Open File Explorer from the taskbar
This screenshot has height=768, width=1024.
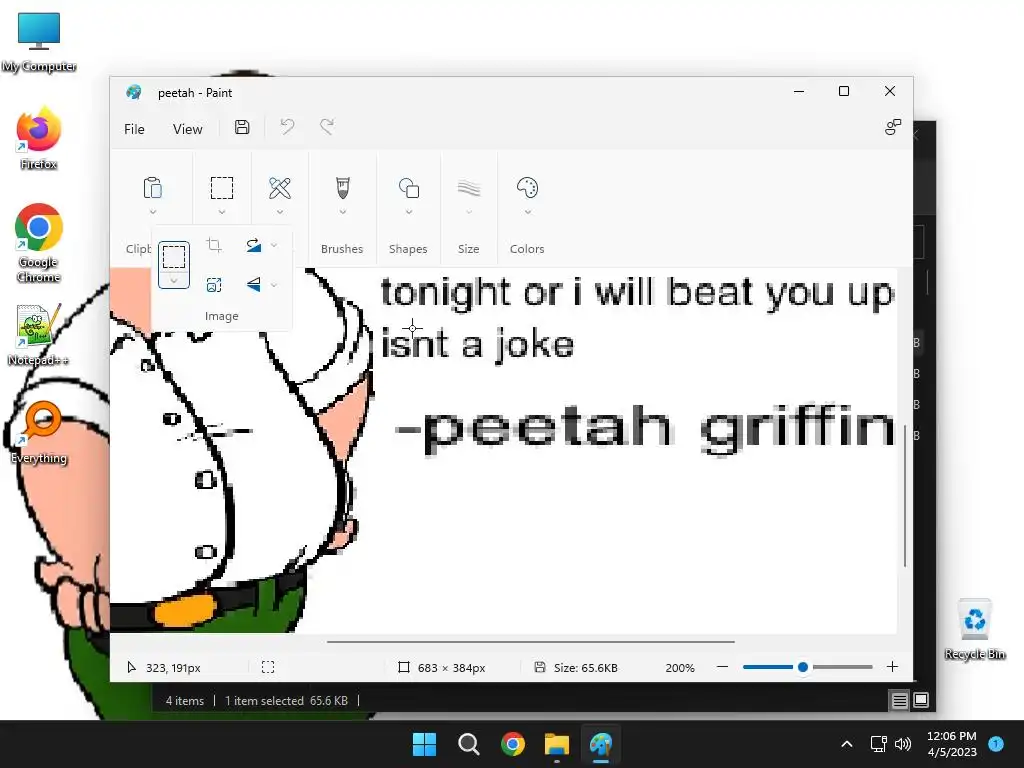click(x=557, y=744)
